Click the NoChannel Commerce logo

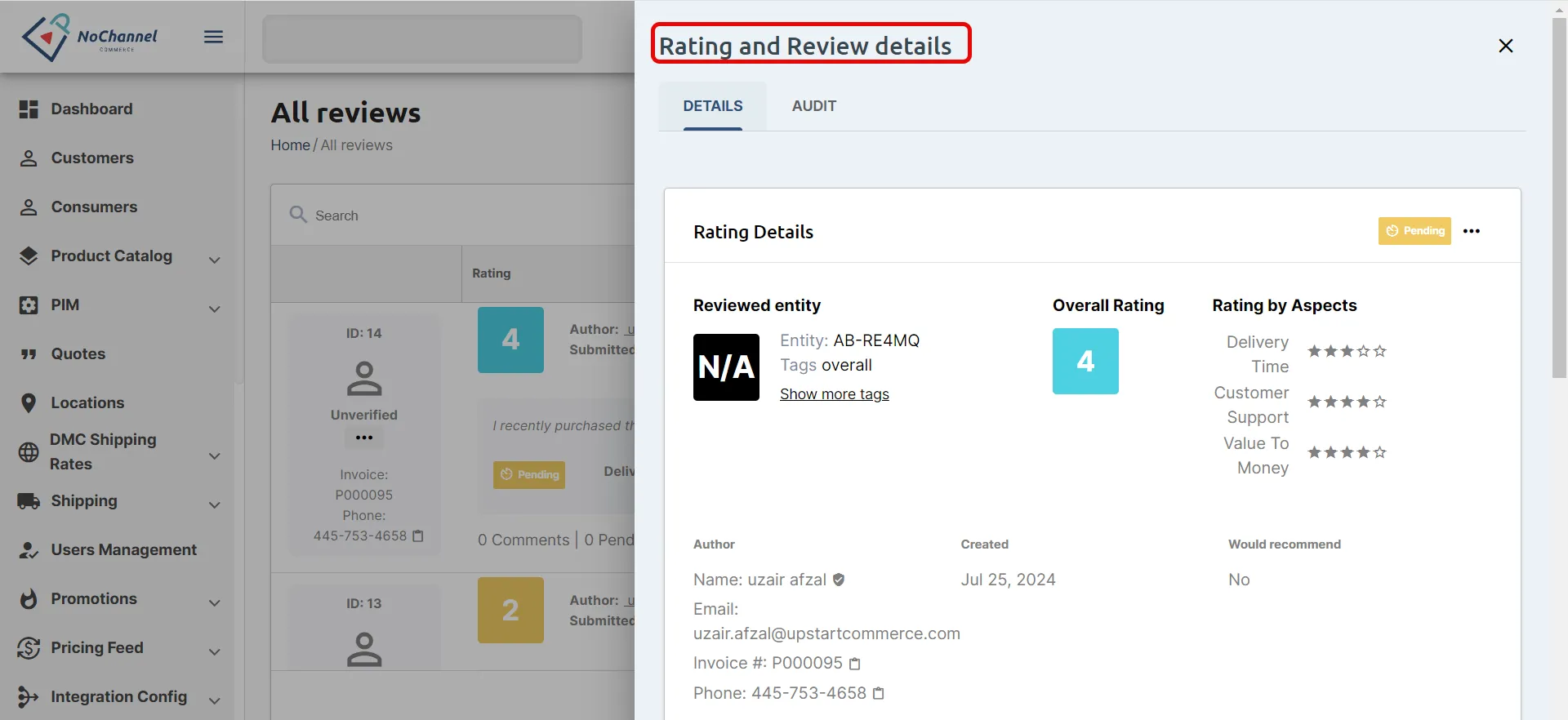coord(89,37)
